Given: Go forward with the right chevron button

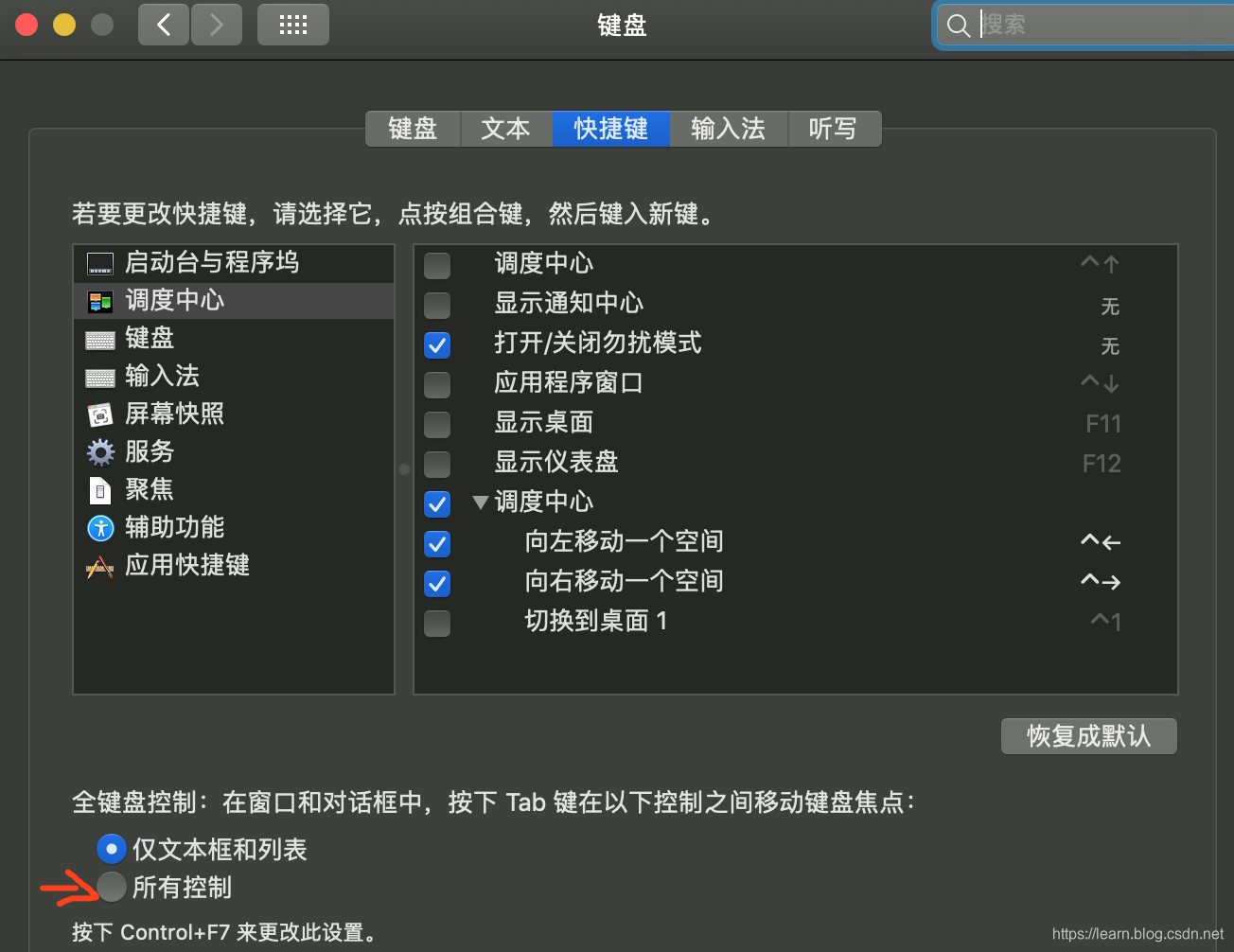Looking at the screenshot, I should 217,25.
